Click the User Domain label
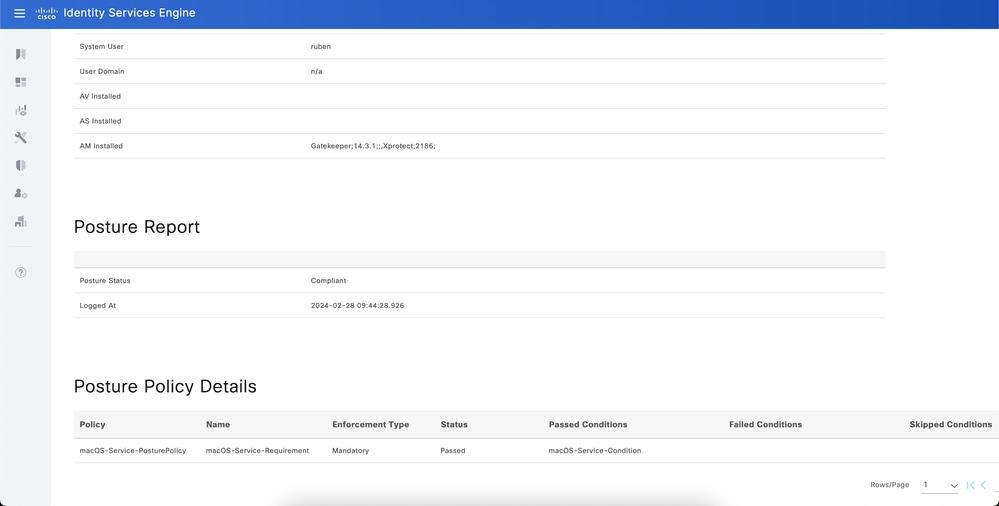Screen dimensions: 999x506 pos(102,71)
